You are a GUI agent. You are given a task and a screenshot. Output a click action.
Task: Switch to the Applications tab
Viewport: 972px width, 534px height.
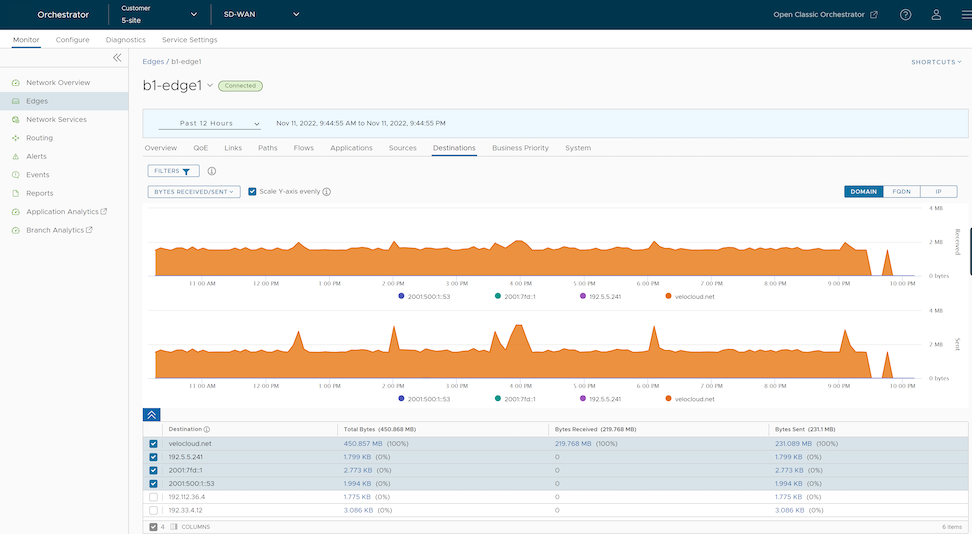pyautogui.click(x=351, y=148)
